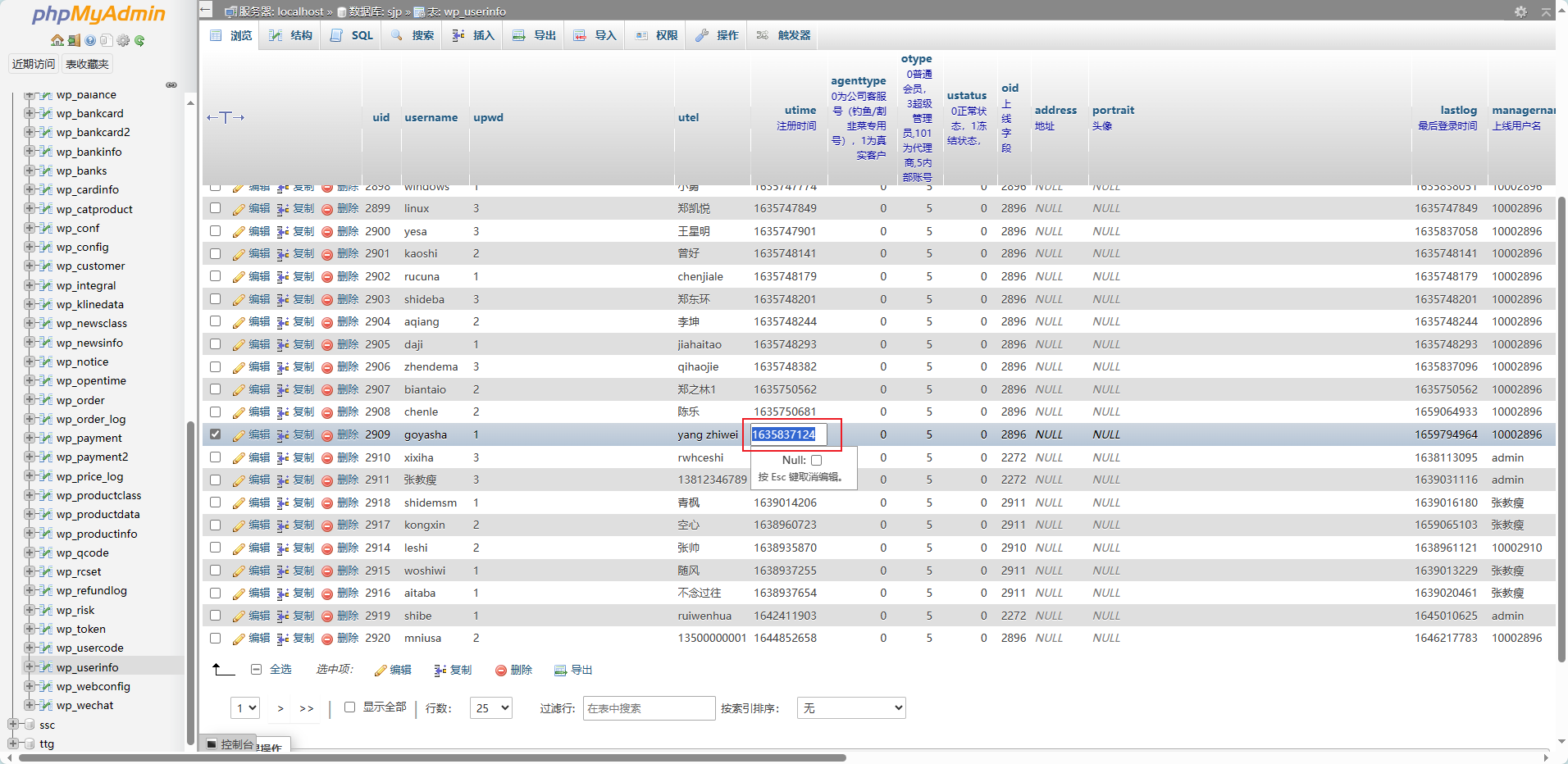
Task: Switch to the 结构 (Structure) tab
Action: tap(291, 35)
